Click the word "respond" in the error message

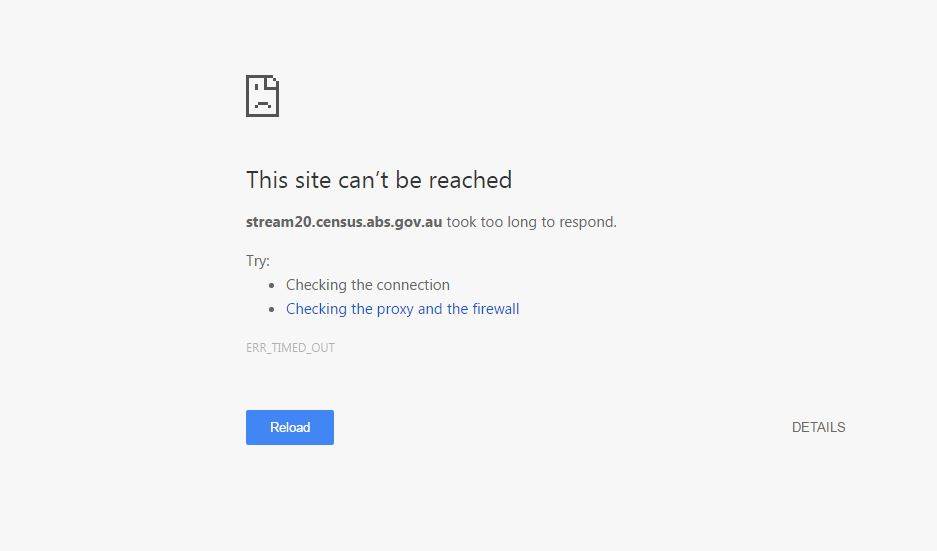590,222
